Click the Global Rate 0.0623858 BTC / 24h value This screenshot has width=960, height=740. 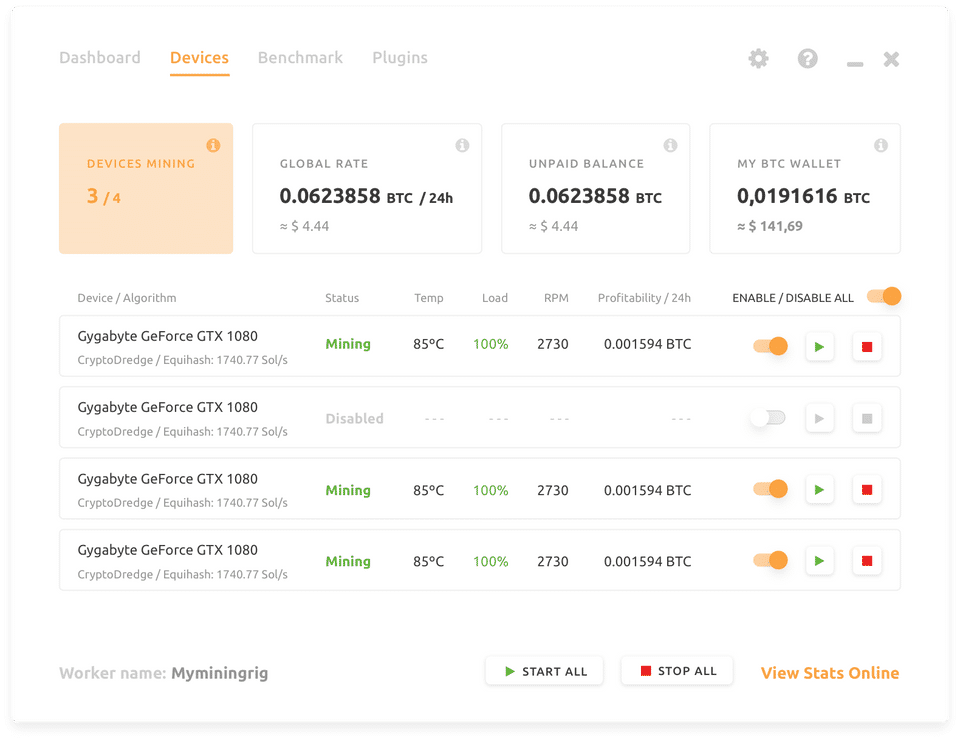(366, 196)
